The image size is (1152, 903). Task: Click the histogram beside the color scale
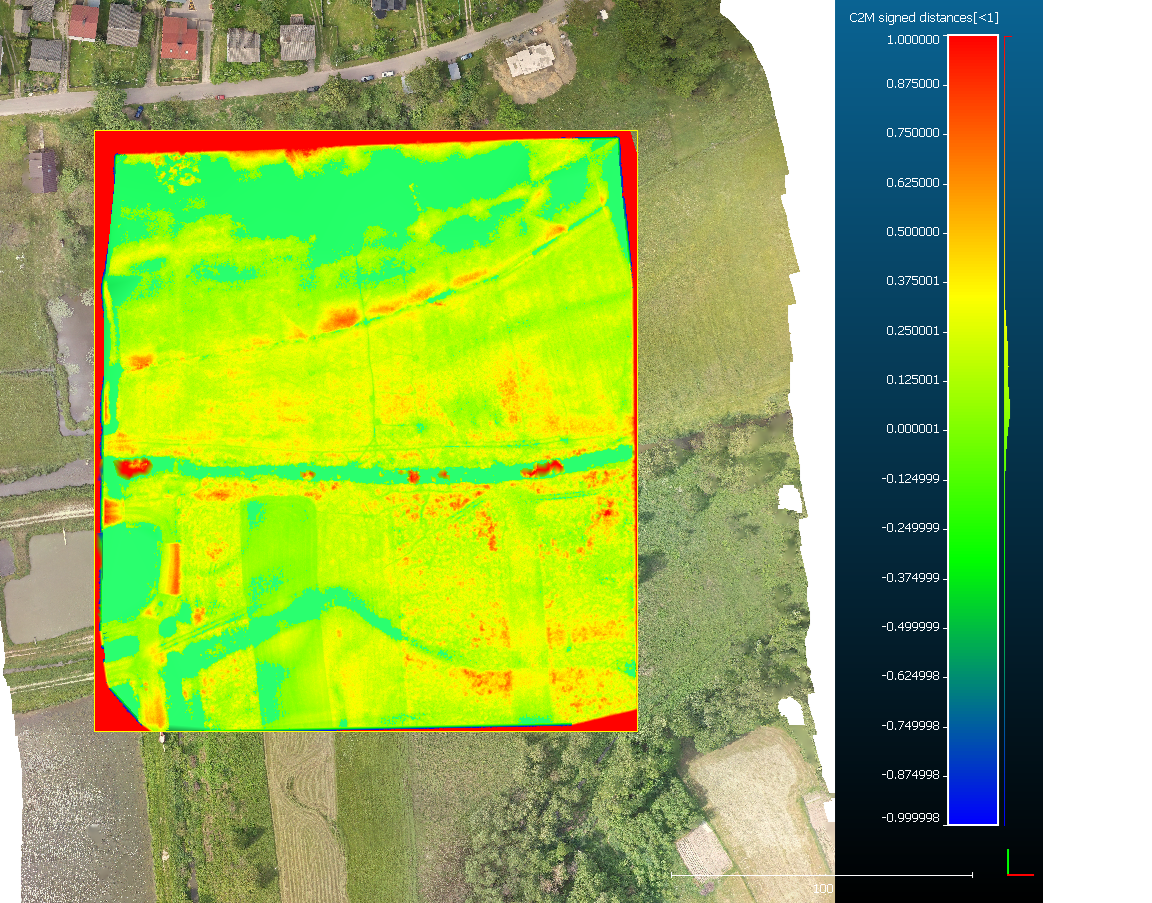pos(1007,430)
